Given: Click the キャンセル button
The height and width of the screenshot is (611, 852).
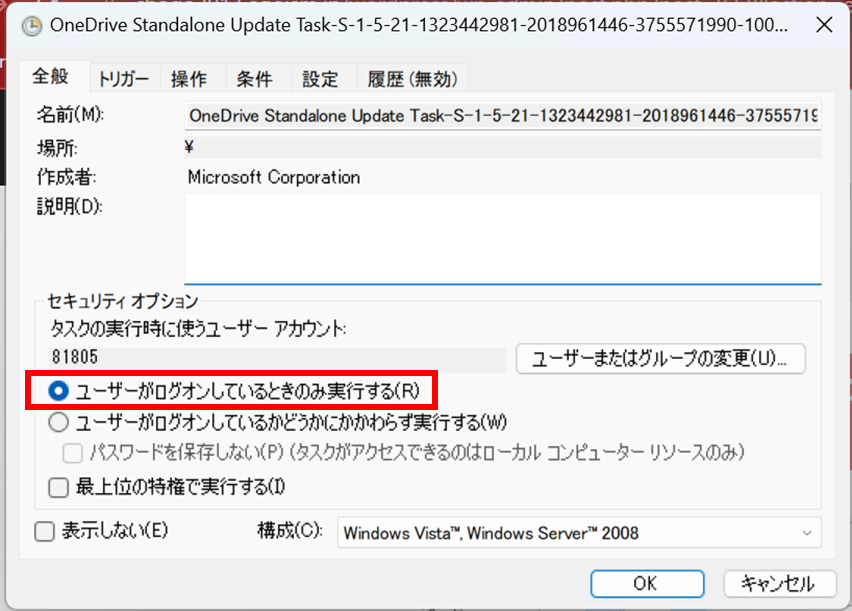Looking at the screenshot, I should [x=777, y=583].
